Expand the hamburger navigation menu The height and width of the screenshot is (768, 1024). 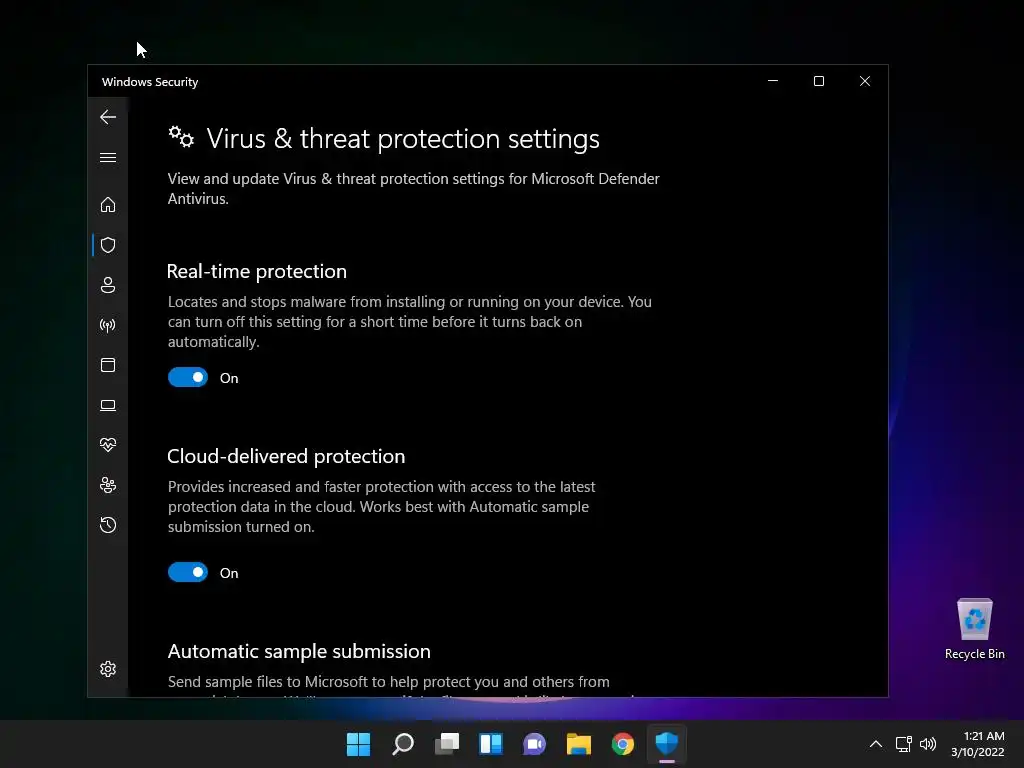[x=108, y=158]
